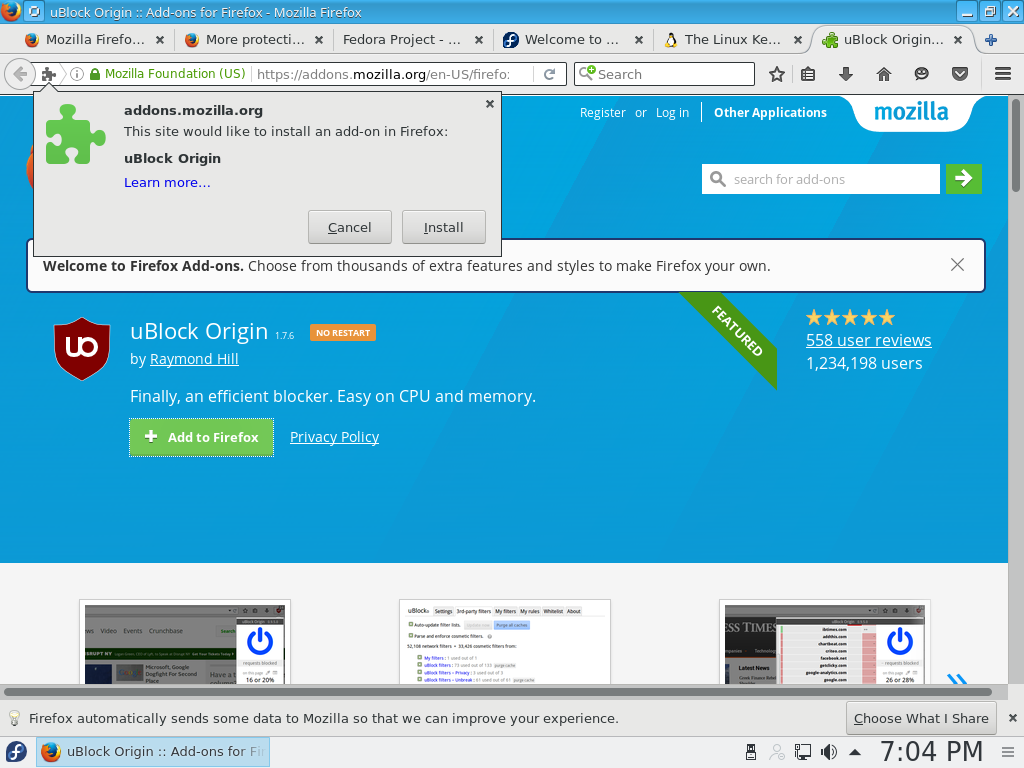Read the 558 user reviews

[869, 340]
